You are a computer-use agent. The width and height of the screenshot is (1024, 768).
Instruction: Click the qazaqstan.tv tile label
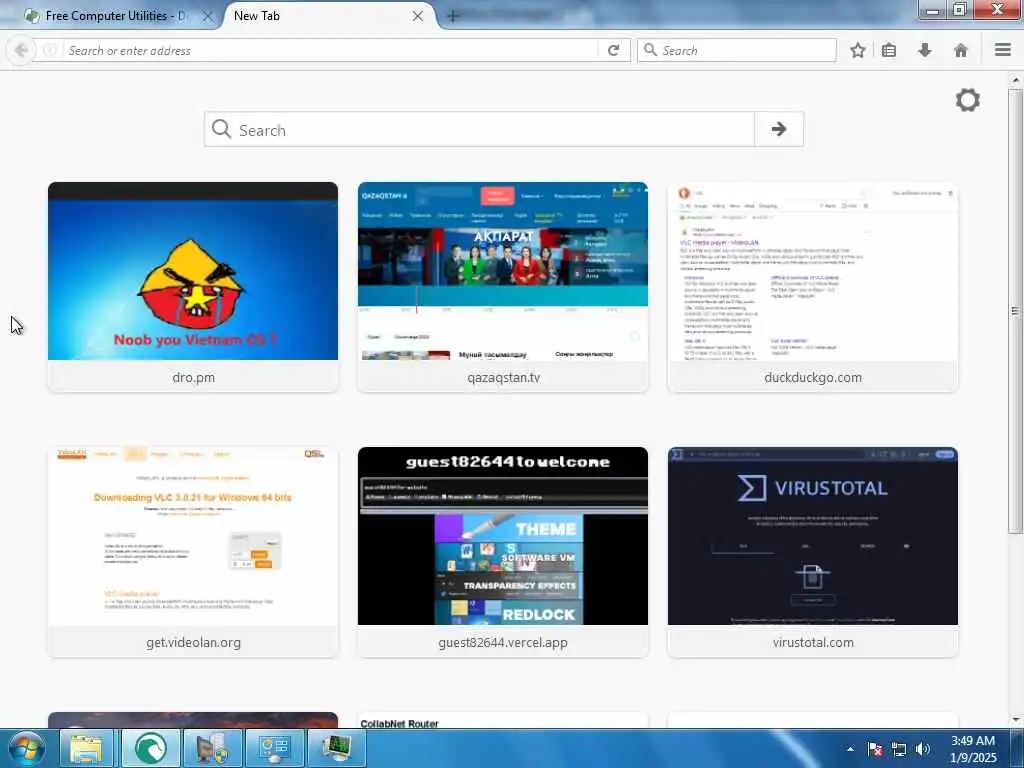[504, 377]
